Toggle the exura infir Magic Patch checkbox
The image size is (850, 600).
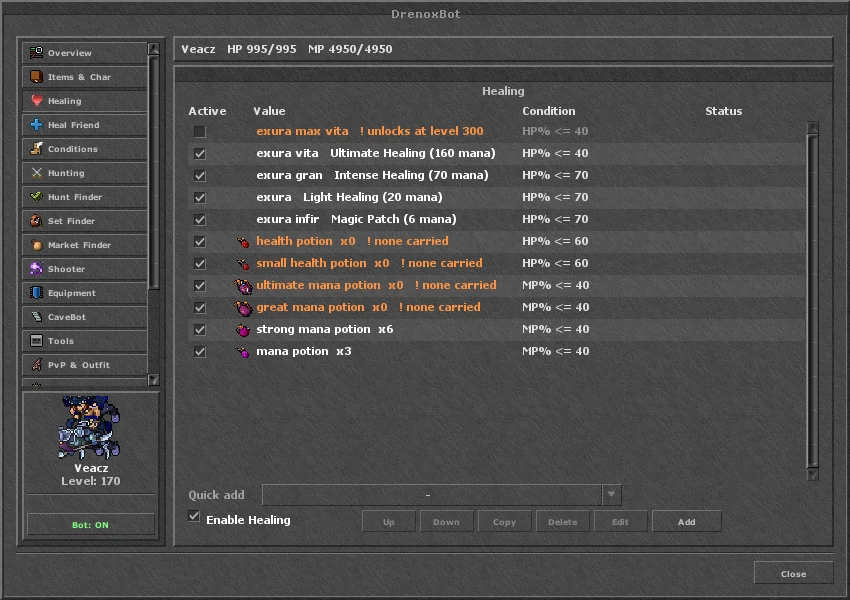click(x=199, y=220)
